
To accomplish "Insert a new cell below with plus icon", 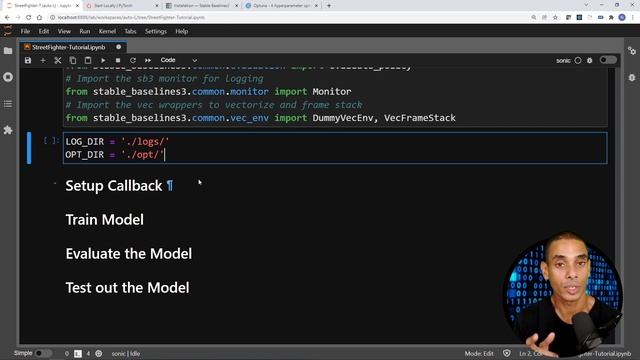I will [43, 60].
